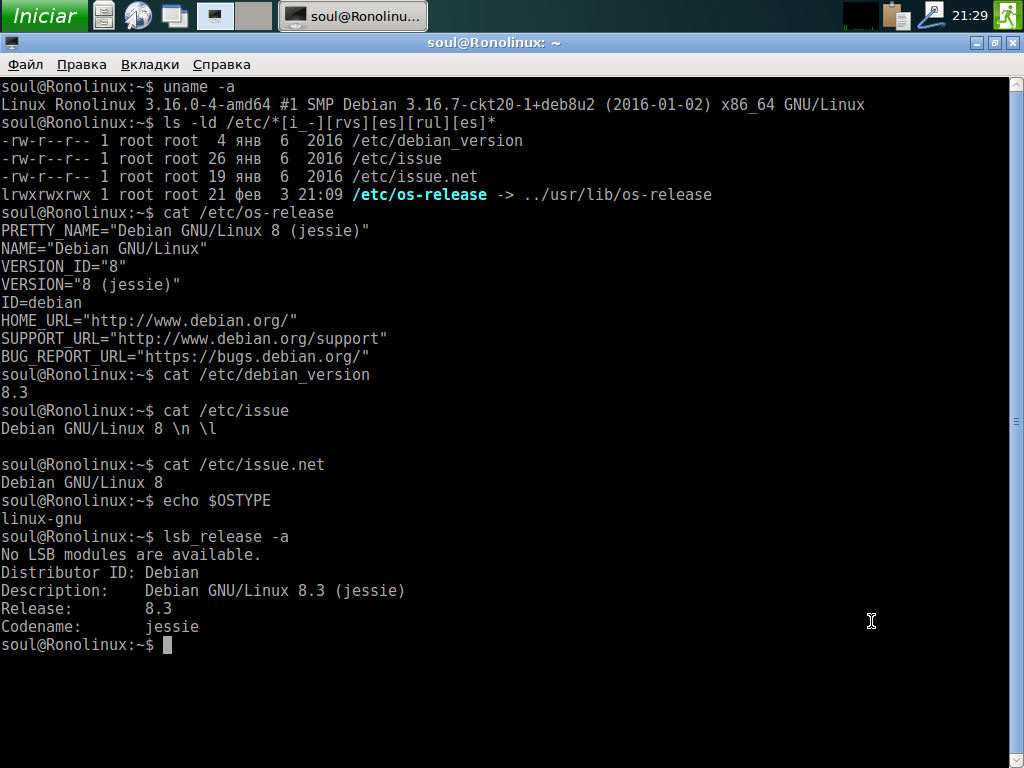Click the SUPPORT_URL line
Image resolution: width=1024 pixels, height=768 pixels.
[194, 339]
